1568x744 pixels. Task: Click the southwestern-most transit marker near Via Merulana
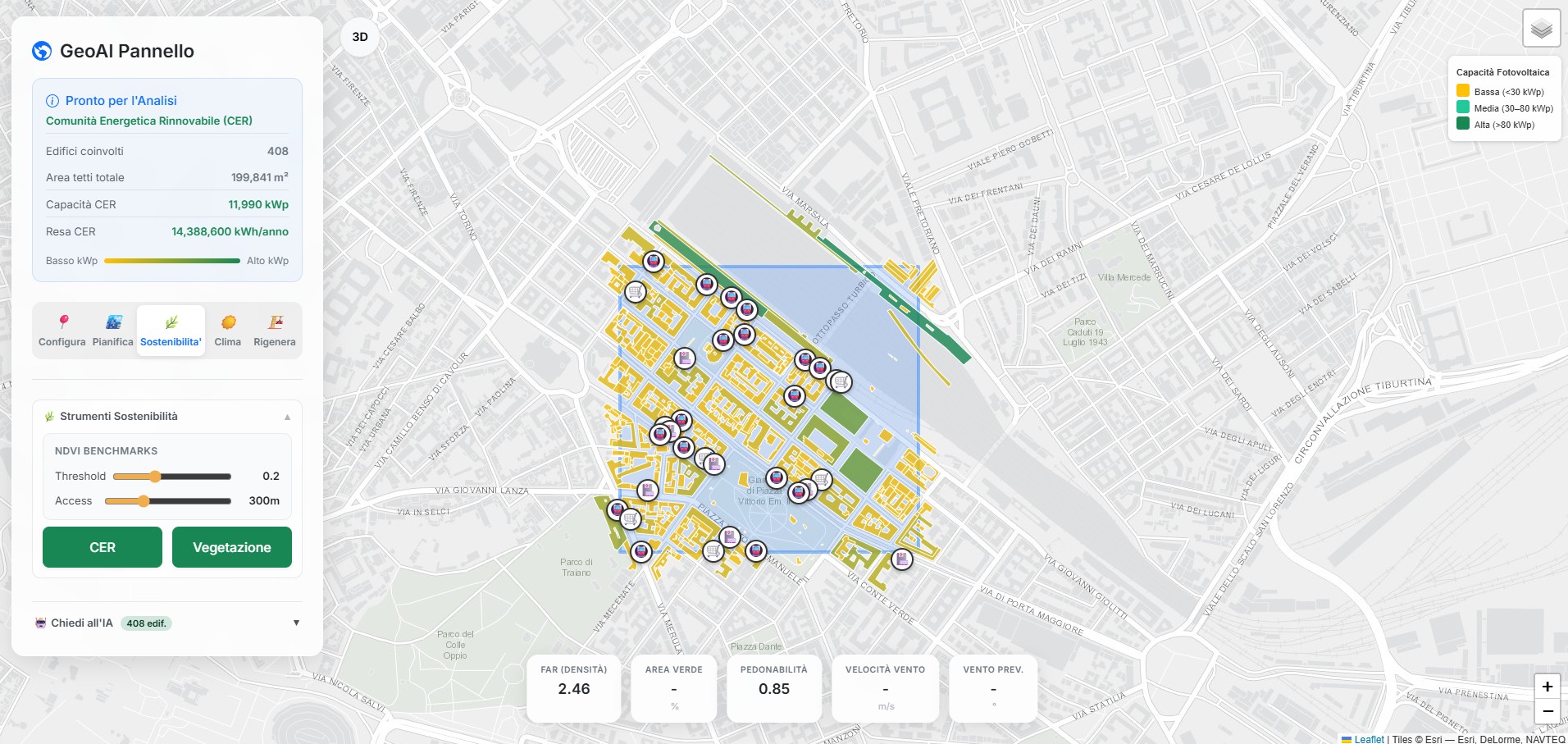coord(641,551)
